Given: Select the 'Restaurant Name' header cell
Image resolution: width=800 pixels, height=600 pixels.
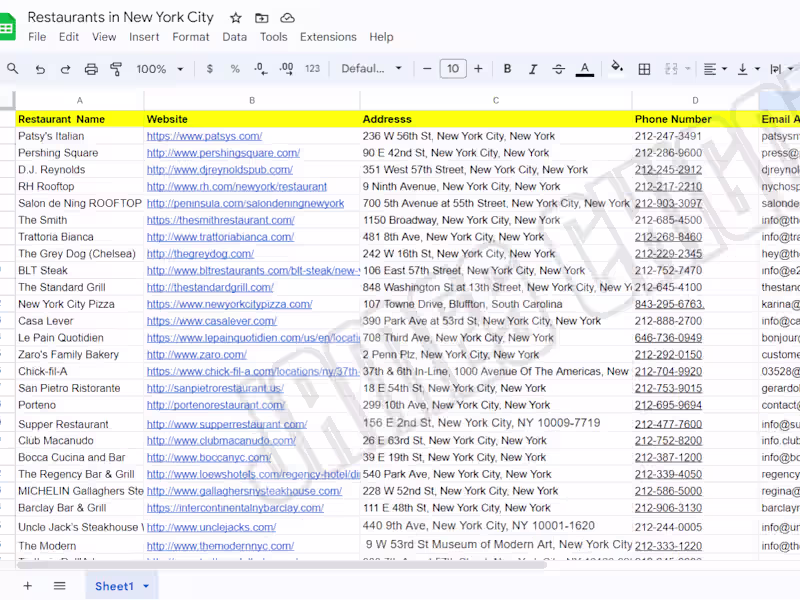Looking at the screenshot, I should click(x=80, y=119).
